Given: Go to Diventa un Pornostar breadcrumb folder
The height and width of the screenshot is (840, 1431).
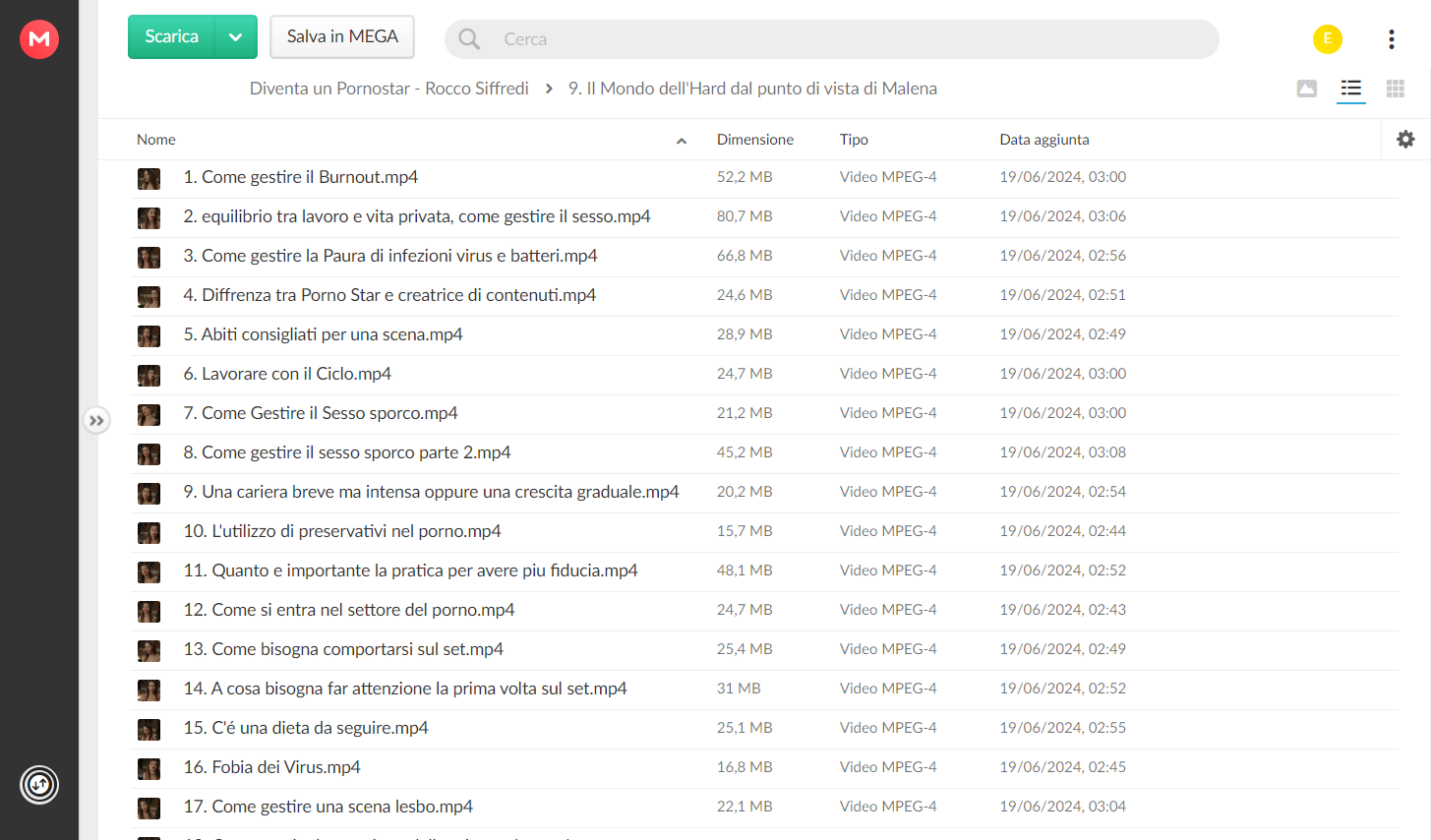Looking at the screenshot, I should pos(389,89).
